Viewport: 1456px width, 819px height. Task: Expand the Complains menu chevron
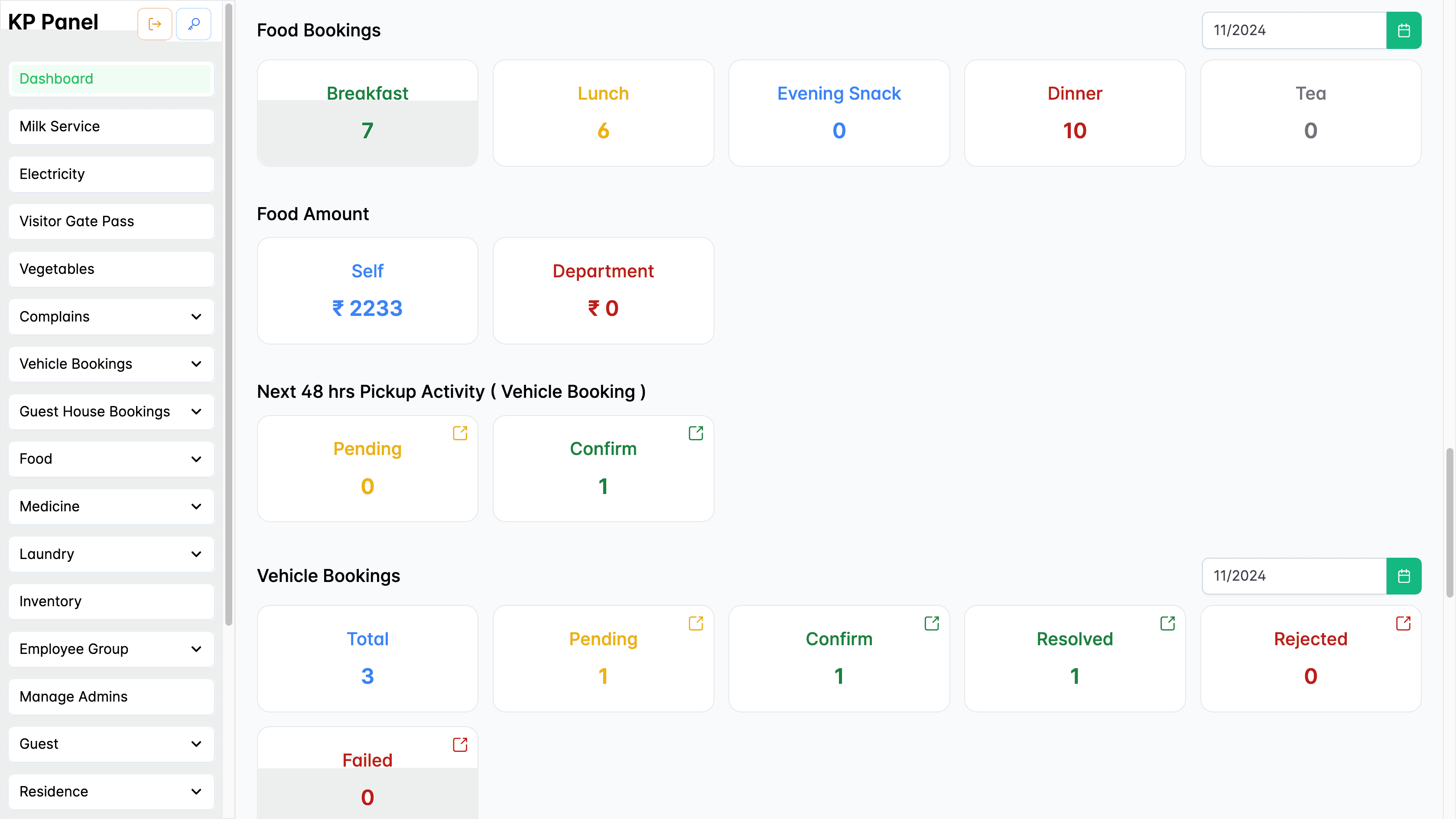[196, 316]
